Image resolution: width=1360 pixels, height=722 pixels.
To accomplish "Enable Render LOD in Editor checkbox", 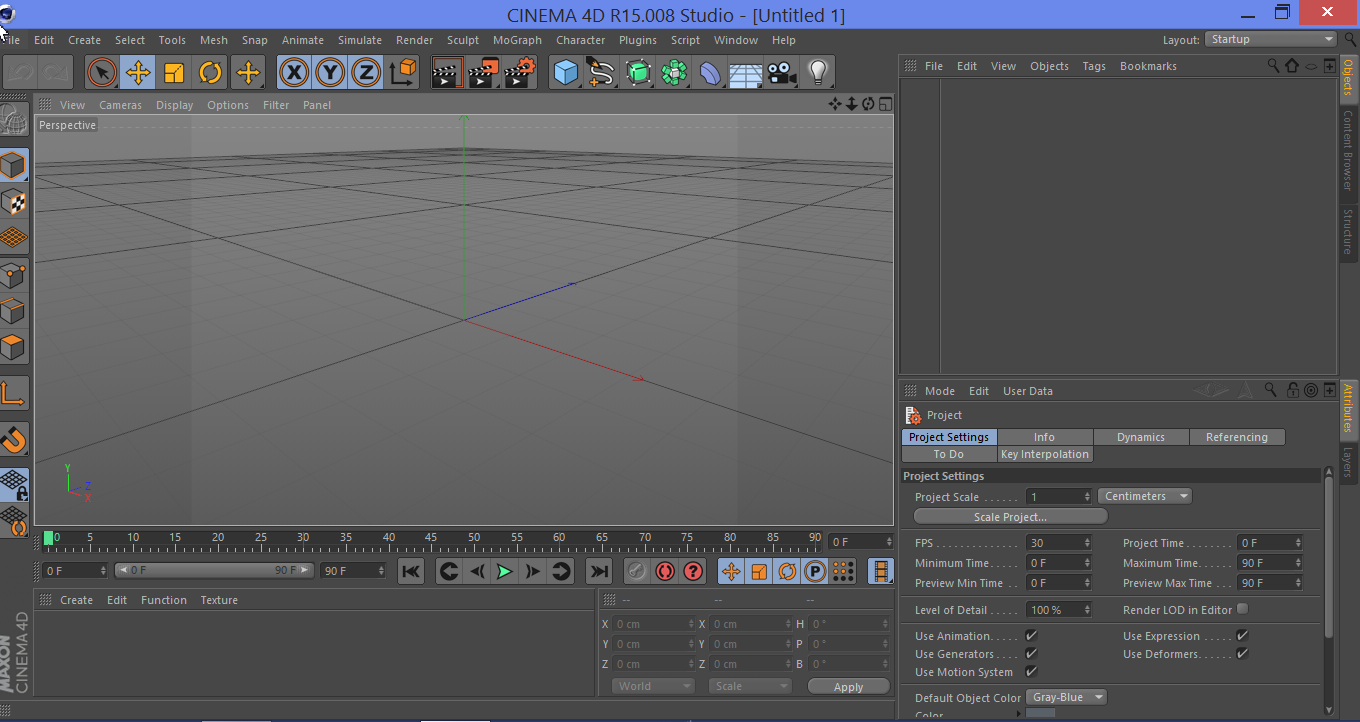I will pos(1242,609).
